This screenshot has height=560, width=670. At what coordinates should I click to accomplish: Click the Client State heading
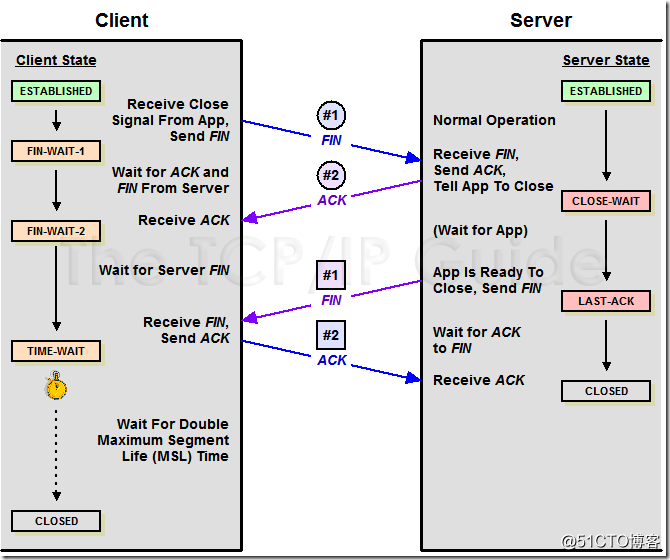(56, 60)
